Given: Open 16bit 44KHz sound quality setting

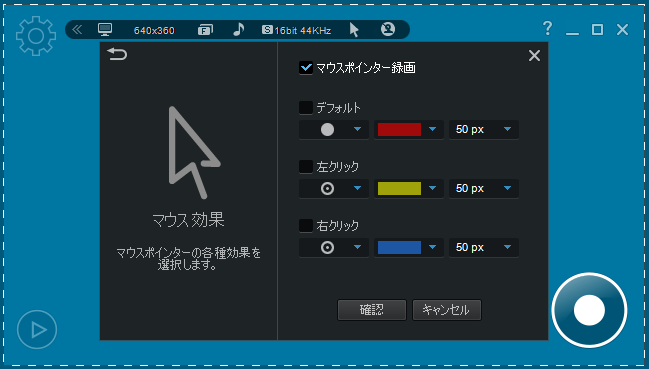Looking at the screenshot, I should tap(296, 30).
